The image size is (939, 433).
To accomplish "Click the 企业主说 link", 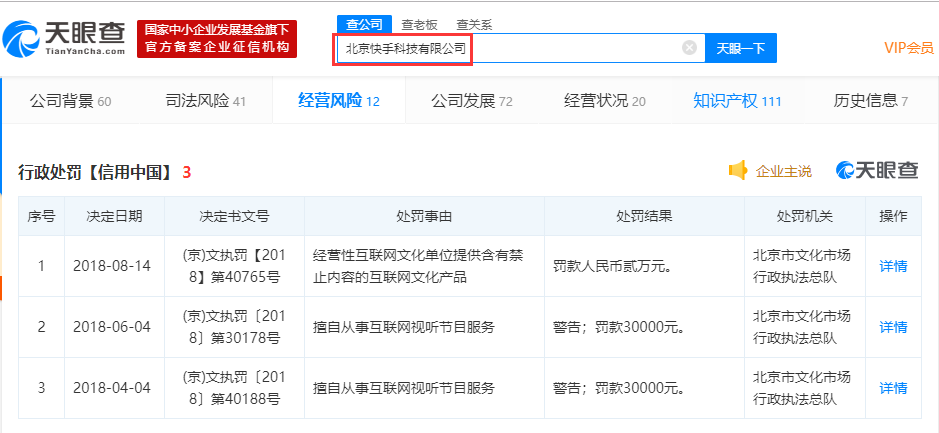I will click(784, 172).
